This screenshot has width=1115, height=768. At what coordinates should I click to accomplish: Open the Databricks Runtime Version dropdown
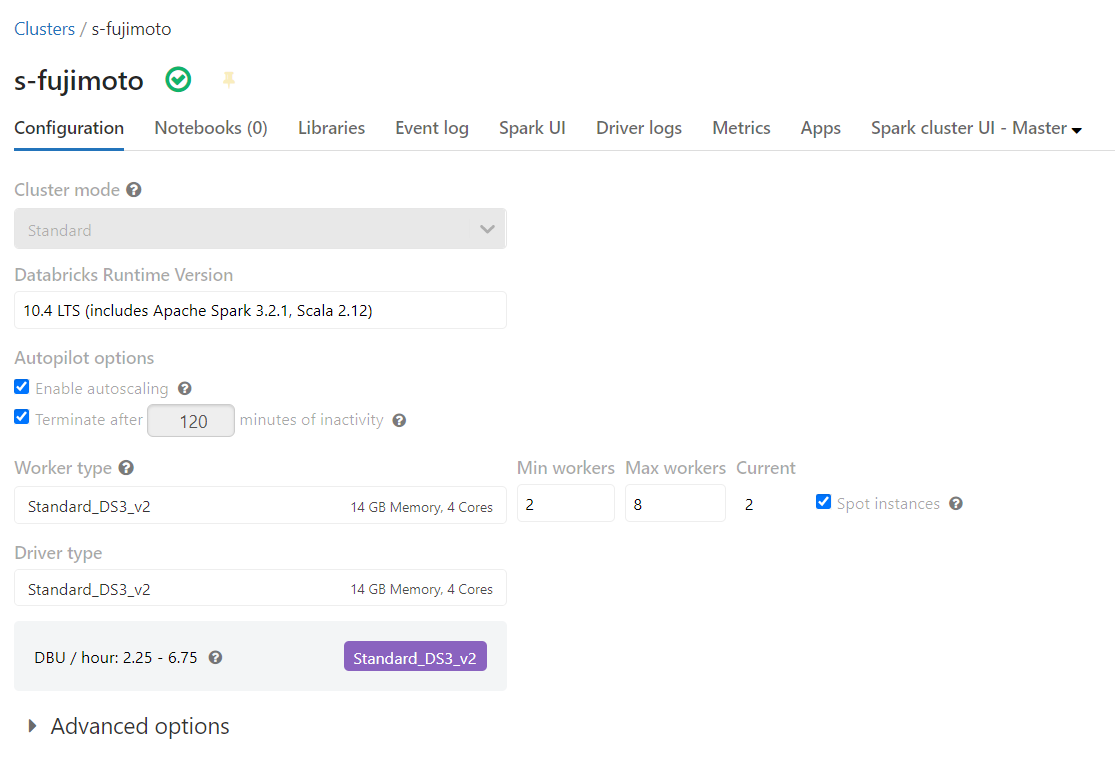[260, 310]
